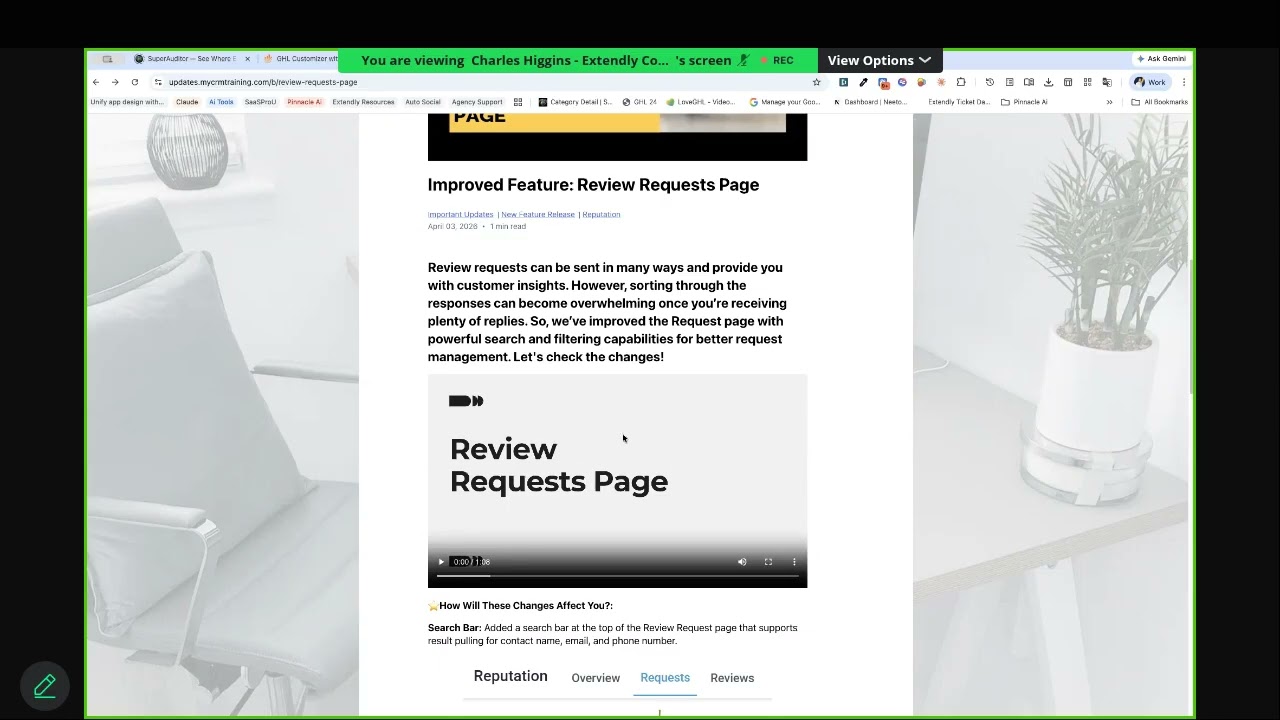This screenshot has height=720, width=1280.
Task: Open the annotation pencil tool
Action: pyautogui.click(x=45, y=686)
